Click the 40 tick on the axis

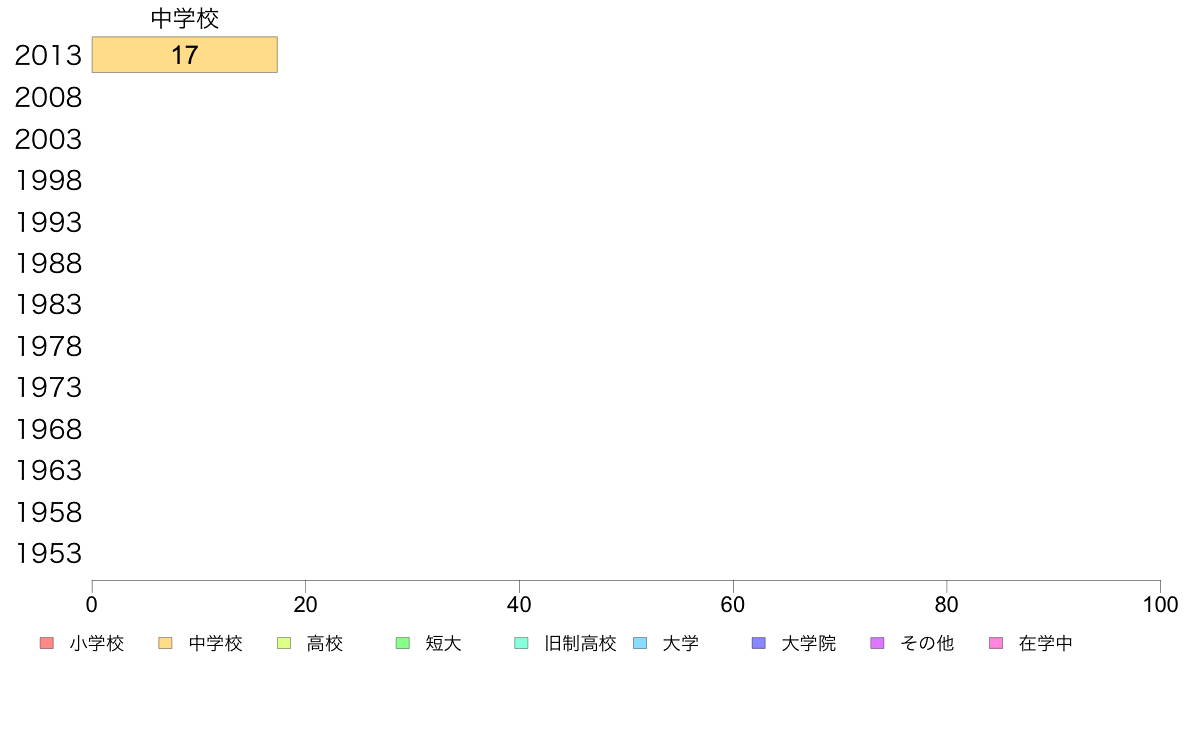tap(519, 605)
